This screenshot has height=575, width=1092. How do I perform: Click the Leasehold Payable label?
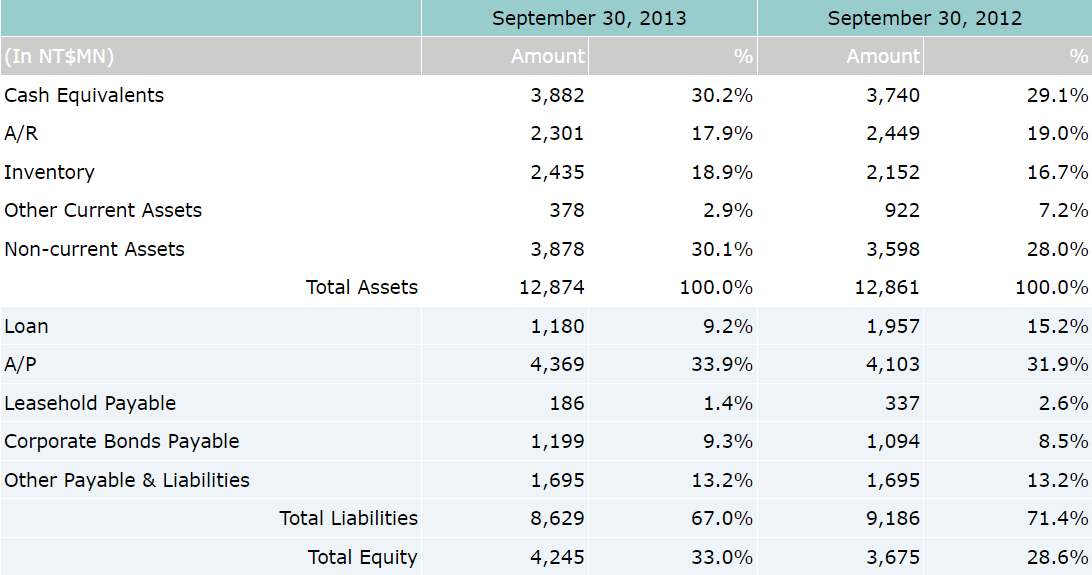point(90,403)
